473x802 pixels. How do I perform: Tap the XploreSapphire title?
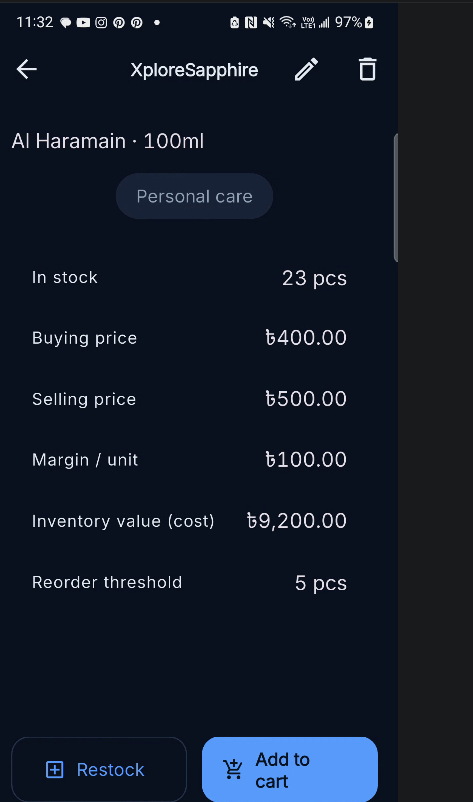coord(194,70)
